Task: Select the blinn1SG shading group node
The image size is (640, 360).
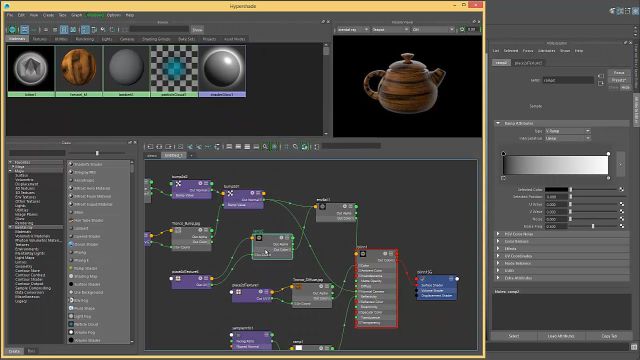Action: coord(437,287)
